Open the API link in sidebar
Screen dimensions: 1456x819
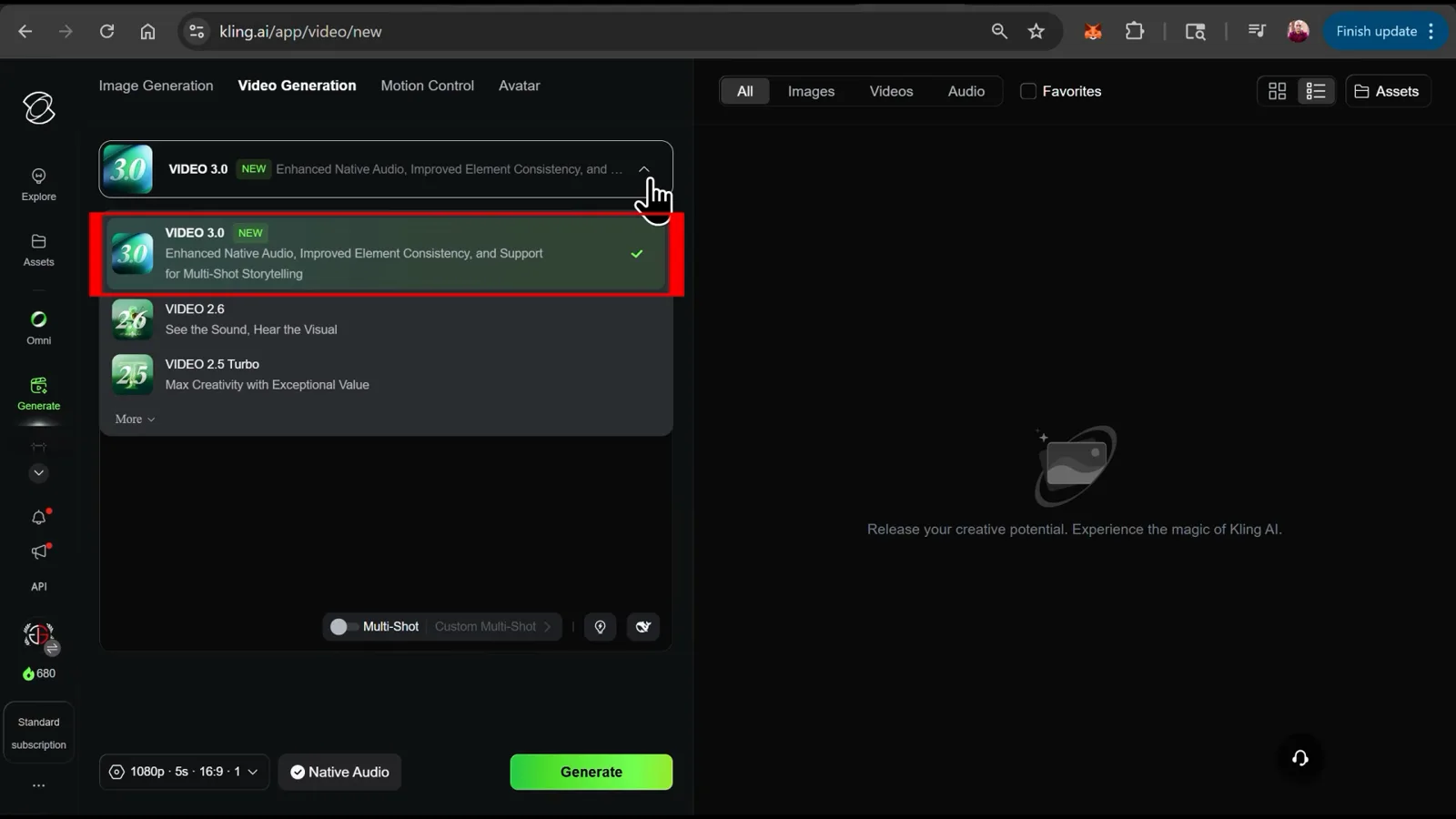(39, 587)
